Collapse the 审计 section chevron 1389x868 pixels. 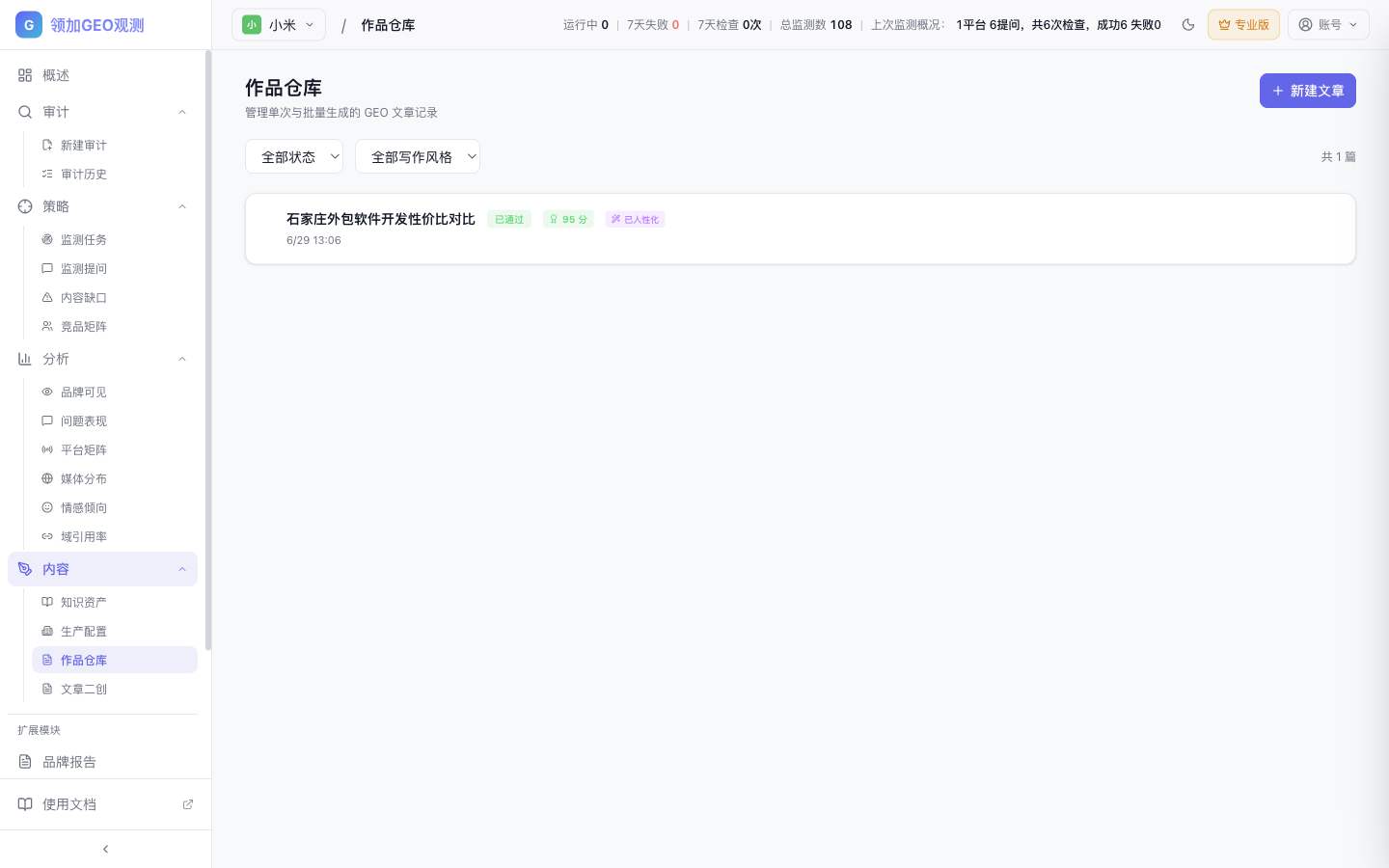[182, 112]
